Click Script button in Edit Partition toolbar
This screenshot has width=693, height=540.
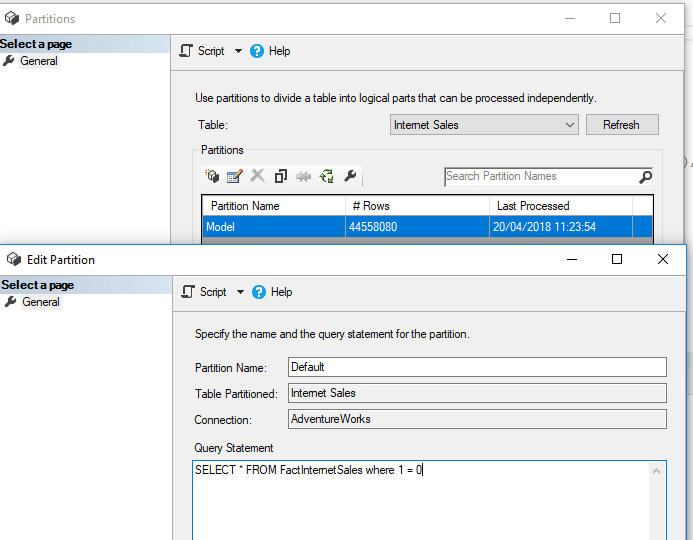tap(205, 292)
